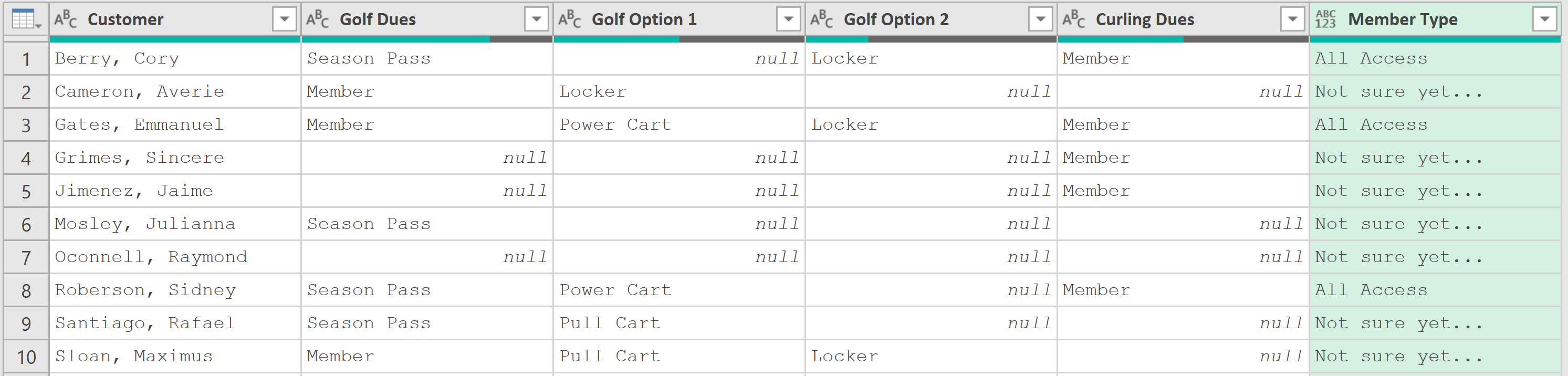The width and height of the screenshot is (1568, 376).
Task: Expand the Golf Option 1 filter dropdown
Action: pyautogui.click(x=788, y=20)
